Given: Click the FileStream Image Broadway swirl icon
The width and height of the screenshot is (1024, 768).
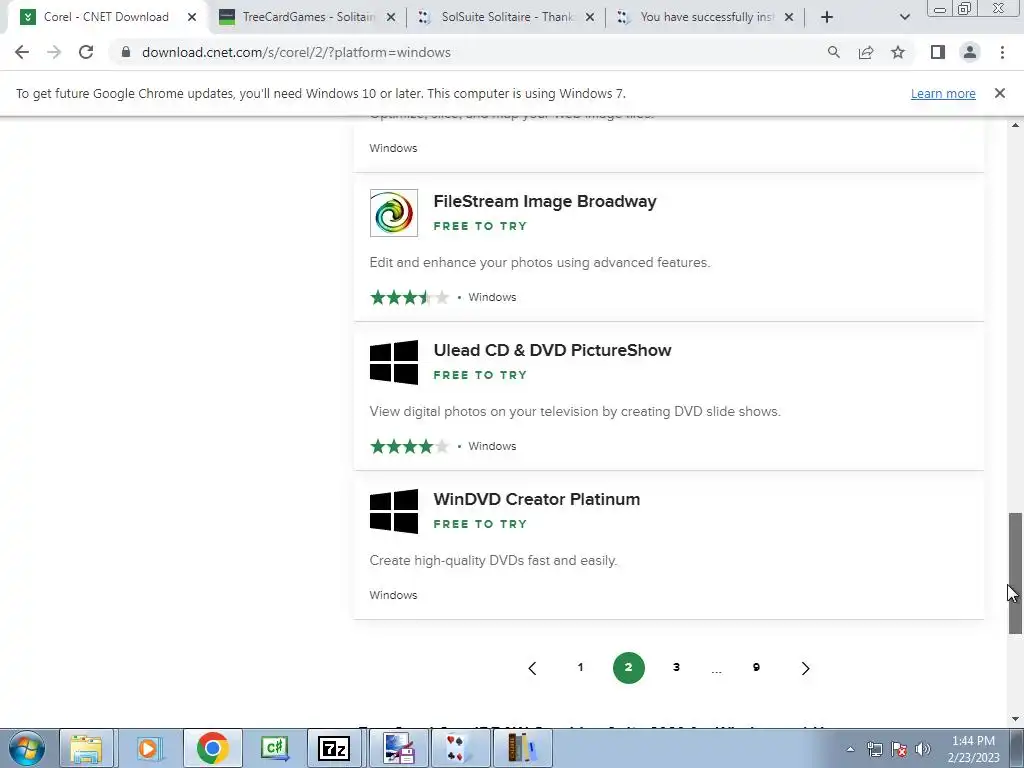Looking at the screenshot, I should pos(394,213).
